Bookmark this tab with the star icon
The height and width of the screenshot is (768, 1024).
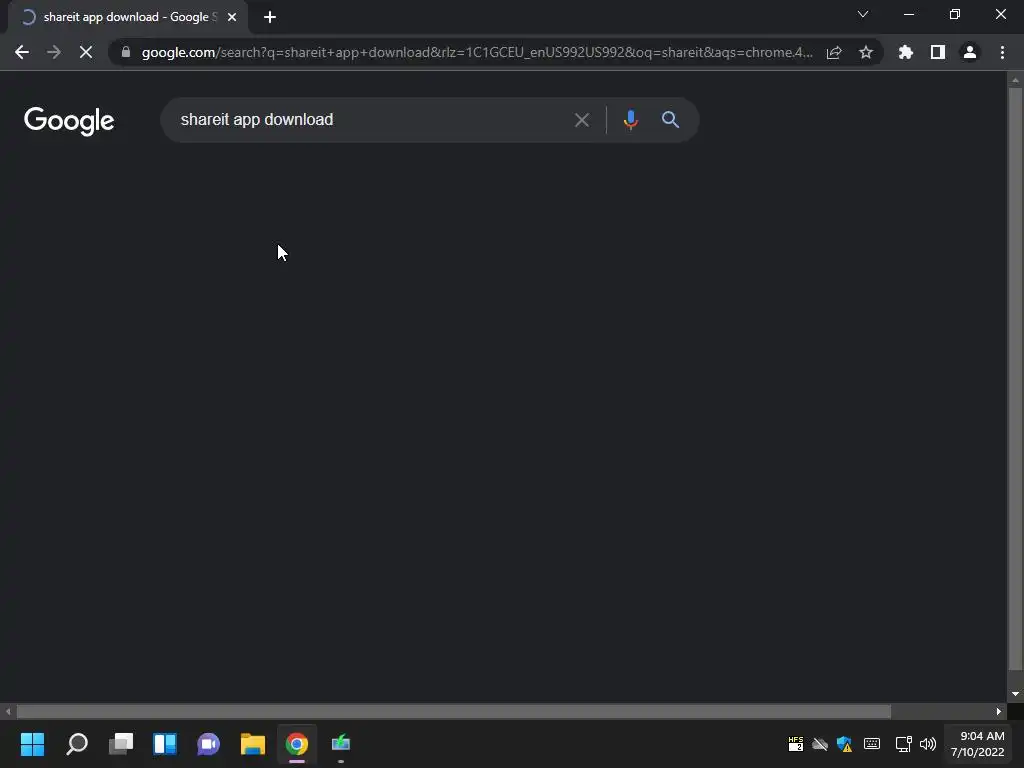pyautogui.click(x=866, y=52)
